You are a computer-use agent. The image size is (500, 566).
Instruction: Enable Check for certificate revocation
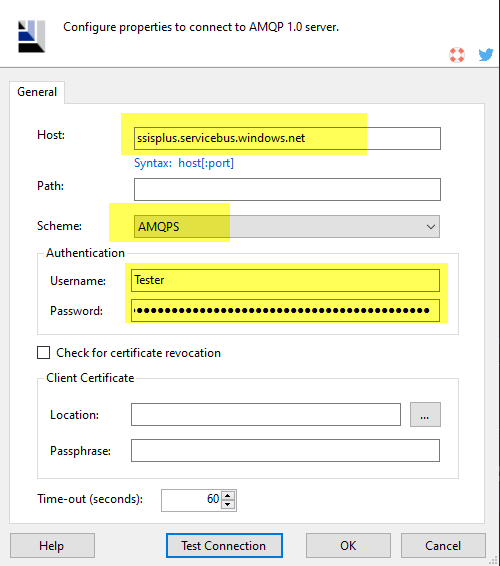43,353
